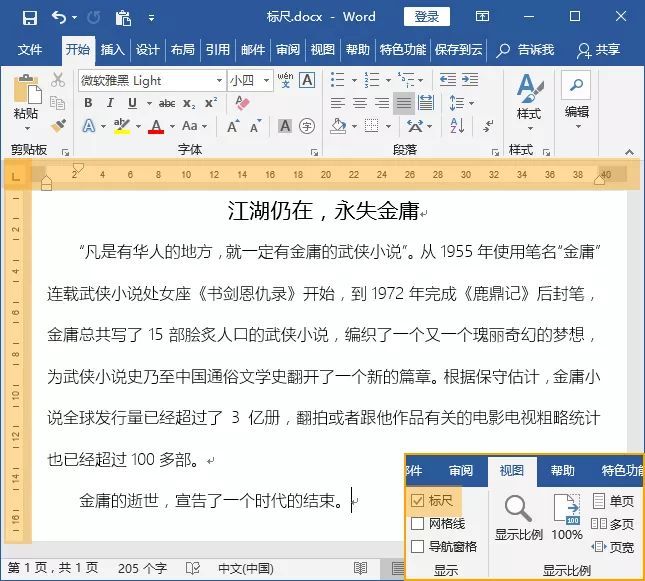Align text right
This screenshot has width=645, height=581.
[382, 103]
